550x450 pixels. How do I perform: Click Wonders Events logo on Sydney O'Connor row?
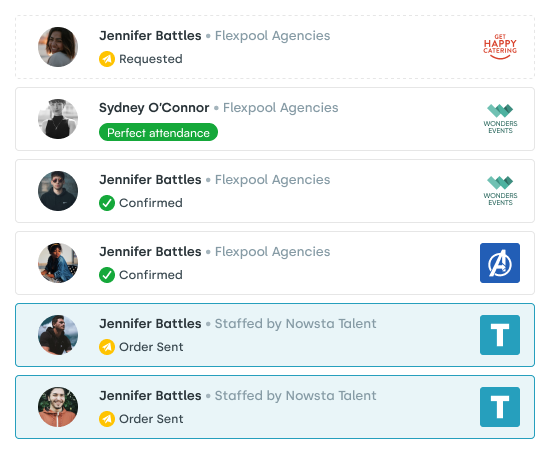click(500, 119)
